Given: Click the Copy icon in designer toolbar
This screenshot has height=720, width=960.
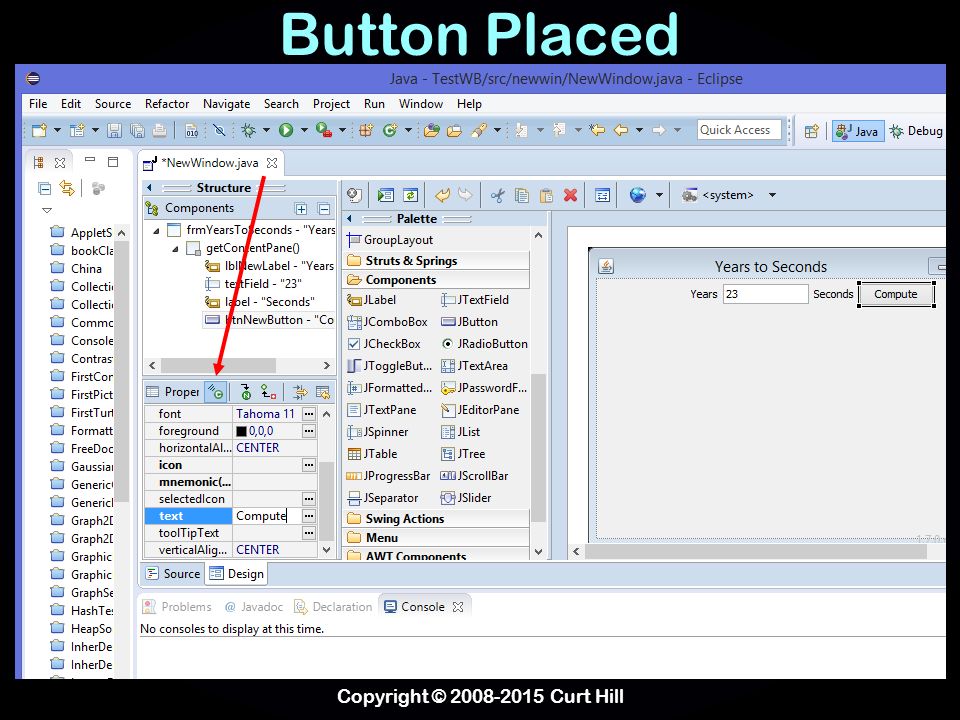Looking at the screenshot, I should (x=522, y=195).
